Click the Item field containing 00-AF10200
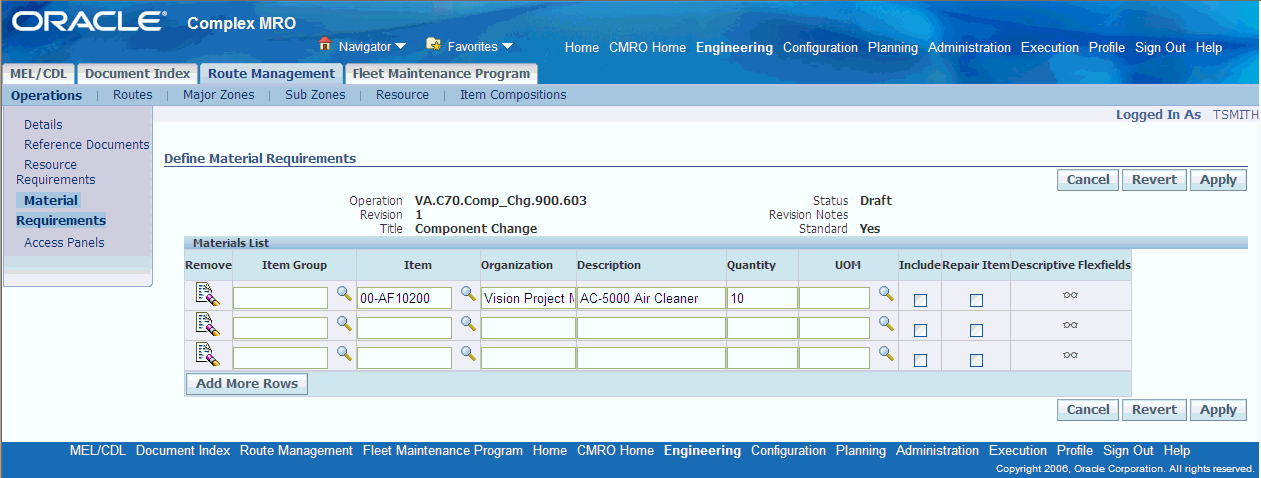This screenshot has width=1261, height=478. [404, 298]
